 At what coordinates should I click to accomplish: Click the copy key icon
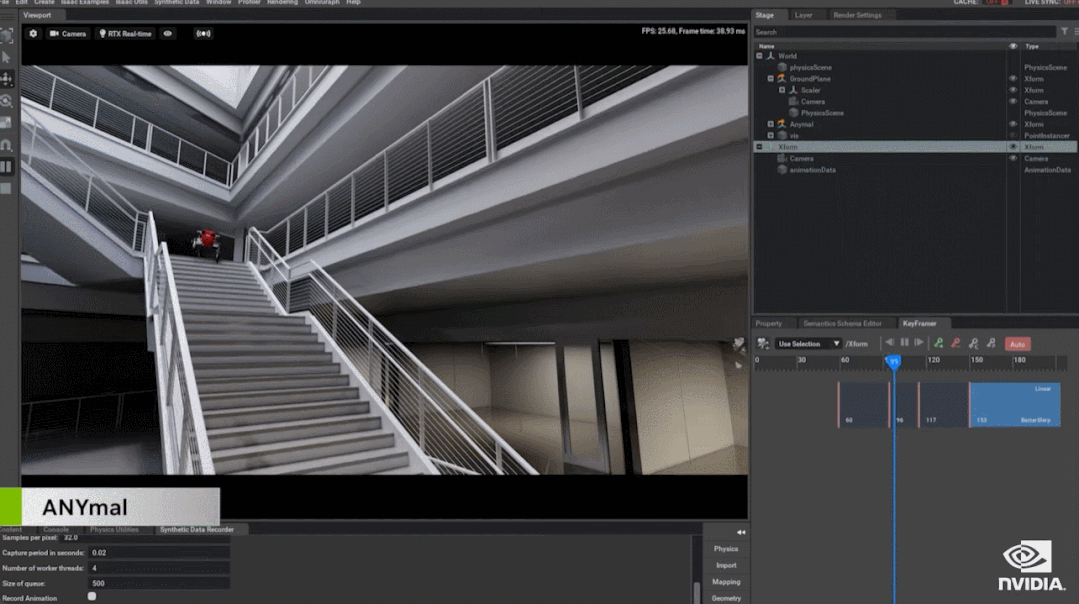point(973,343)
